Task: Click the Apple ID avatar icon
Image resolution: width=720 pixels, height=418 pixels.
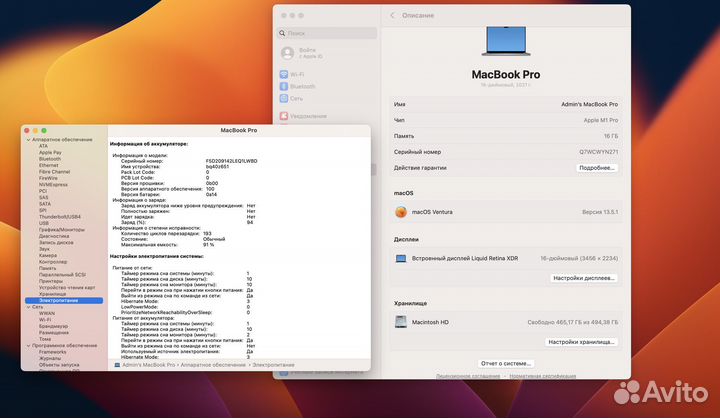Action: pyautogui.click(x=287, y=53)
